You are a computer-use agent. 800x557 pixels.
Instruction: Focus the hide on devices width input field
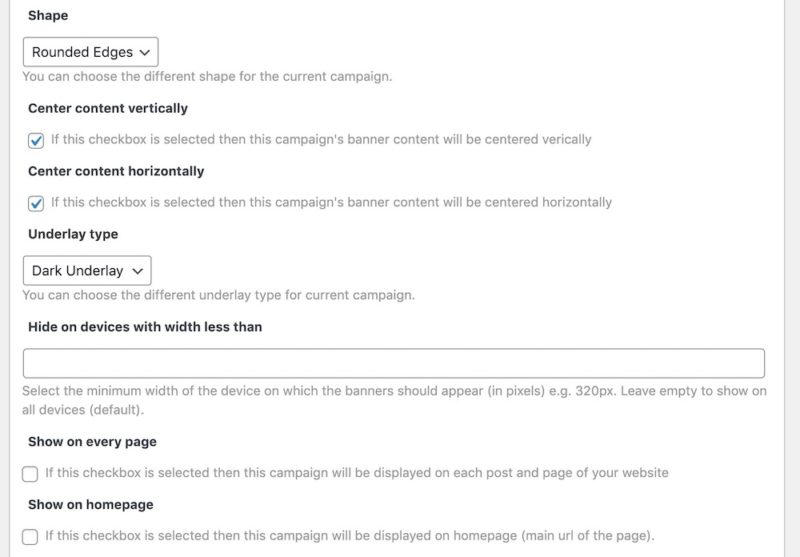pyautogui.click(x=393, y=363)
